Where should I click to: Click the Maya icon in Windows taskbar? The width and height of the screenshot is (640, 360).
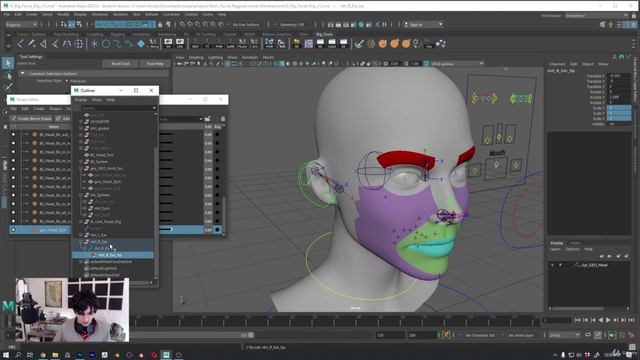pyautogui.click(x=166, y=355)
